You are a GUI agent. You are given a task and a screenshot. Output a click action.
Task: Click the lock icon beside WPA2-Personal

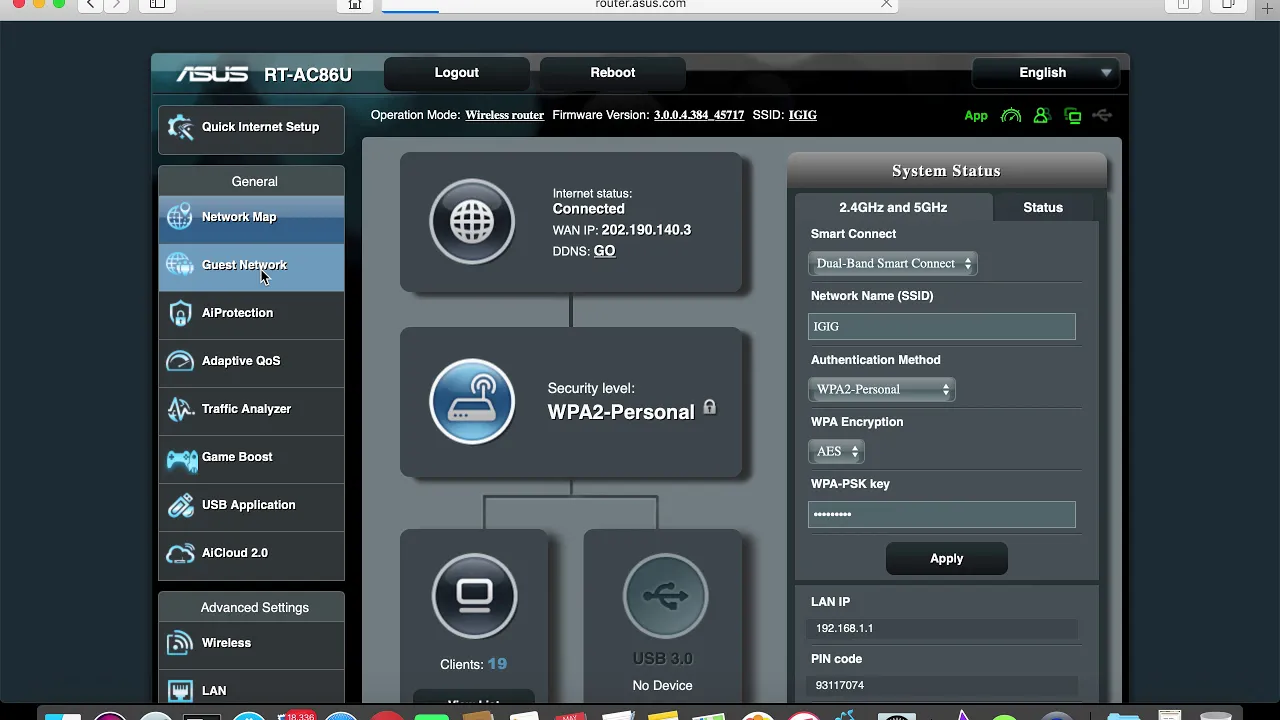point(709,408)
